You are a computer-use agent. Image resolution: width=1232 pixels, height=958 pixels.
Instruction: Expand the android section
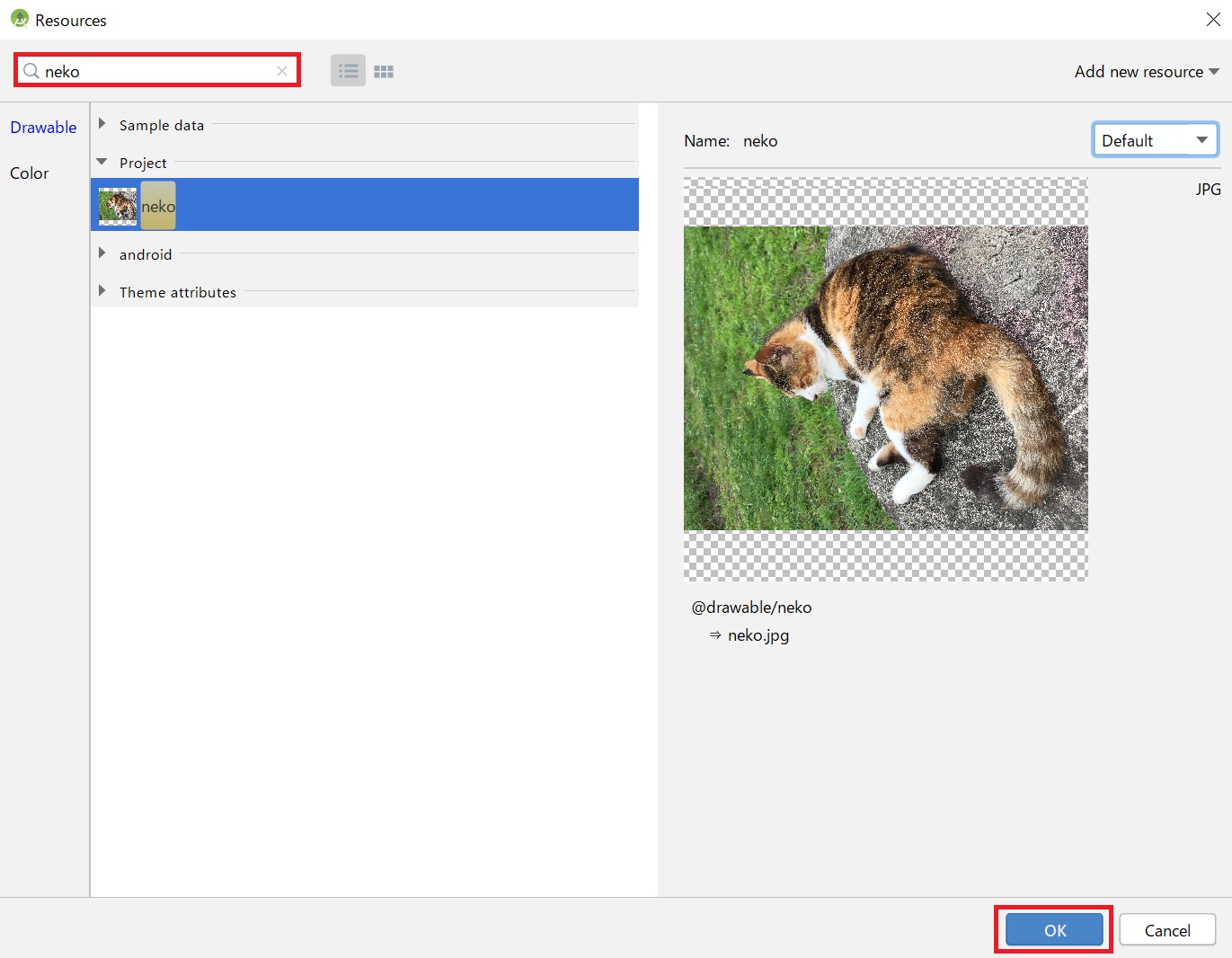tap(102, 253)
